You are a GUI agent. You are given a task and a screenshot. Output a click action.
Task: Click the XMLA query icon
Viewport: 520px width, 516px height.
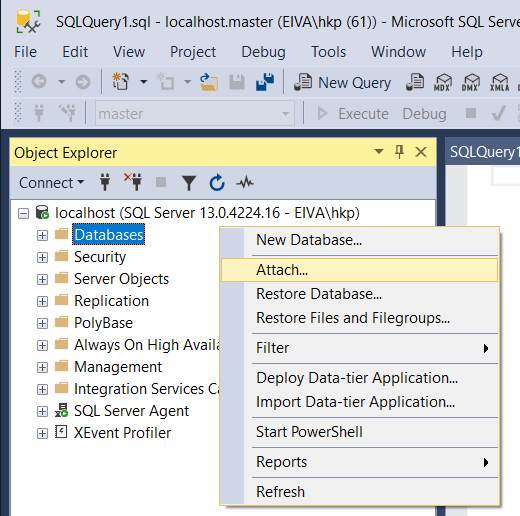pyautogui.click(x=499, y=82)
